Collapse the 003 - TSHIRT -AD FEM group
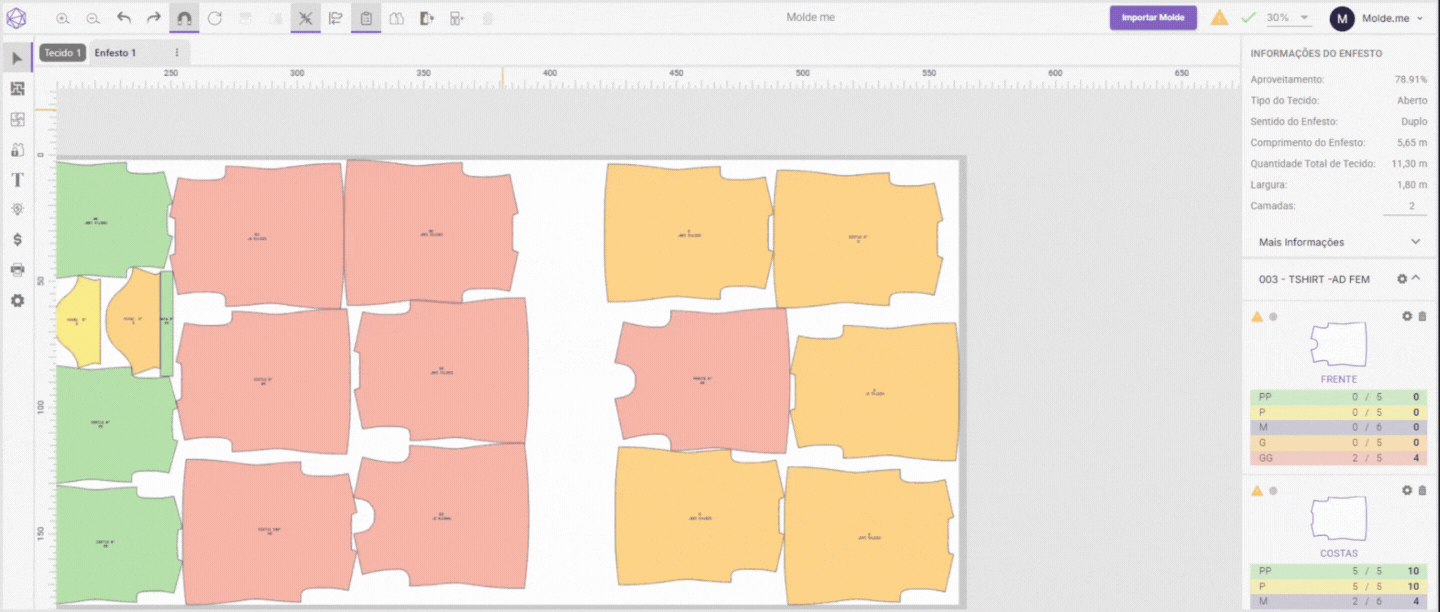1440x612 pixels. point(1416,279)
